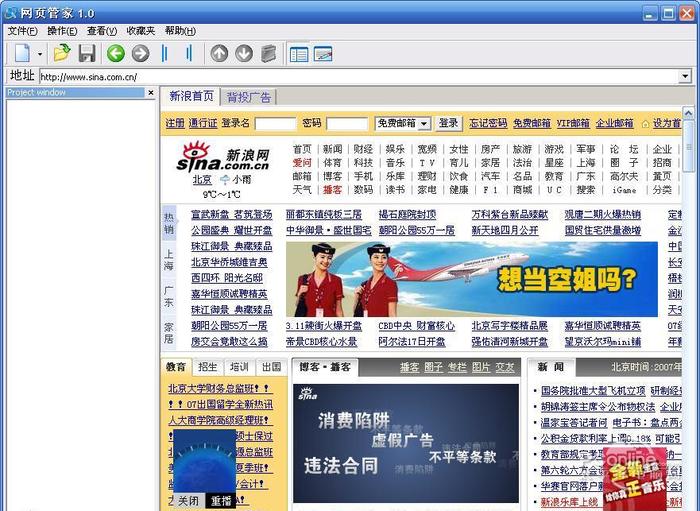Screen dimensions: 700x511
Task: Click the 登录 button
Action: tap(448, 123)
